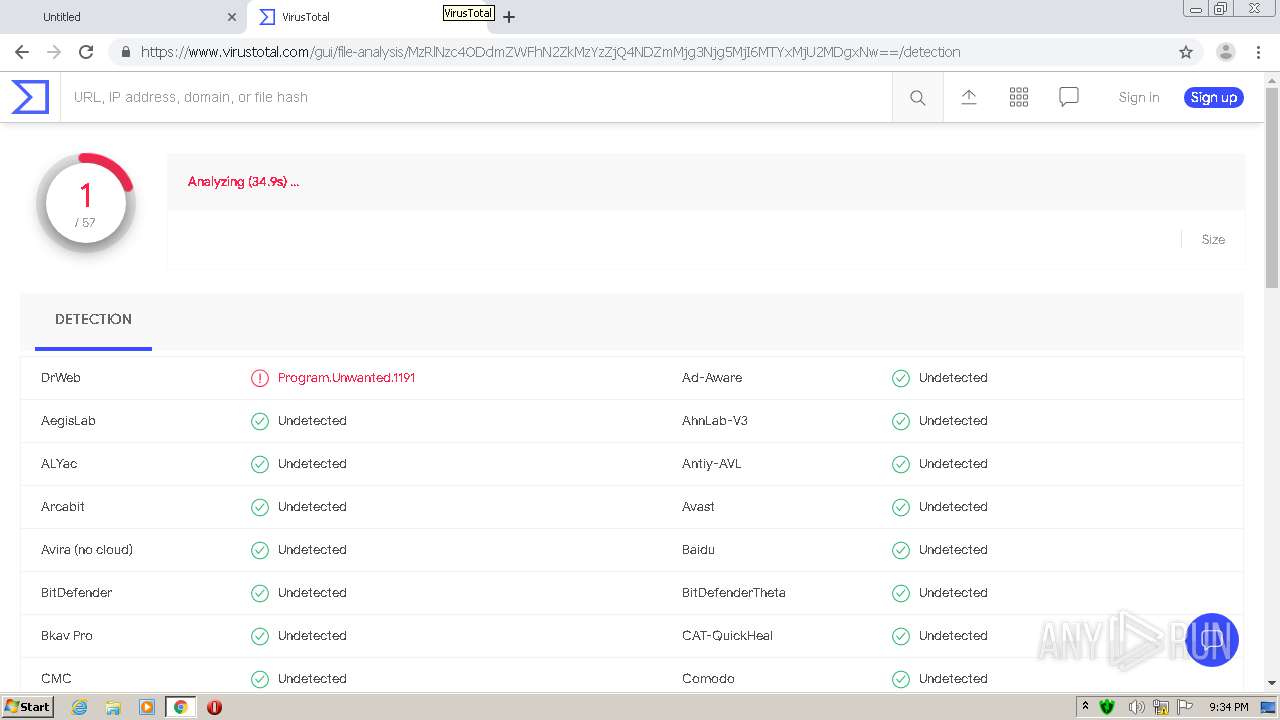The width and height of the screenshot is (1280, 720).
Task: Click the Avast green check icon
Action: tap(901, 507)
